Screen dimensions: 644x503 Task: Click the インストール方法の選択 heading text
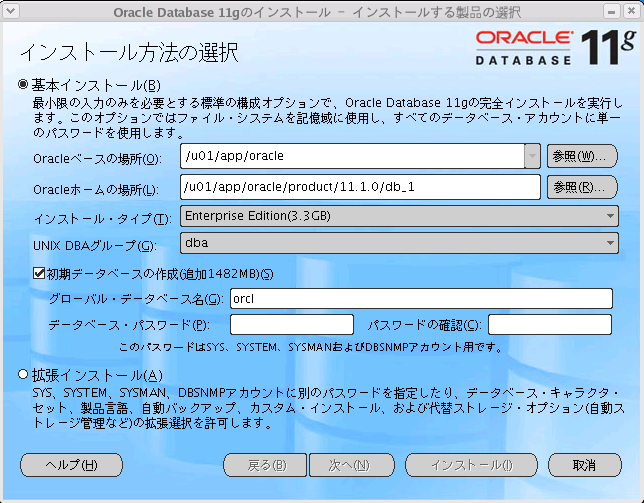[129, 52]
